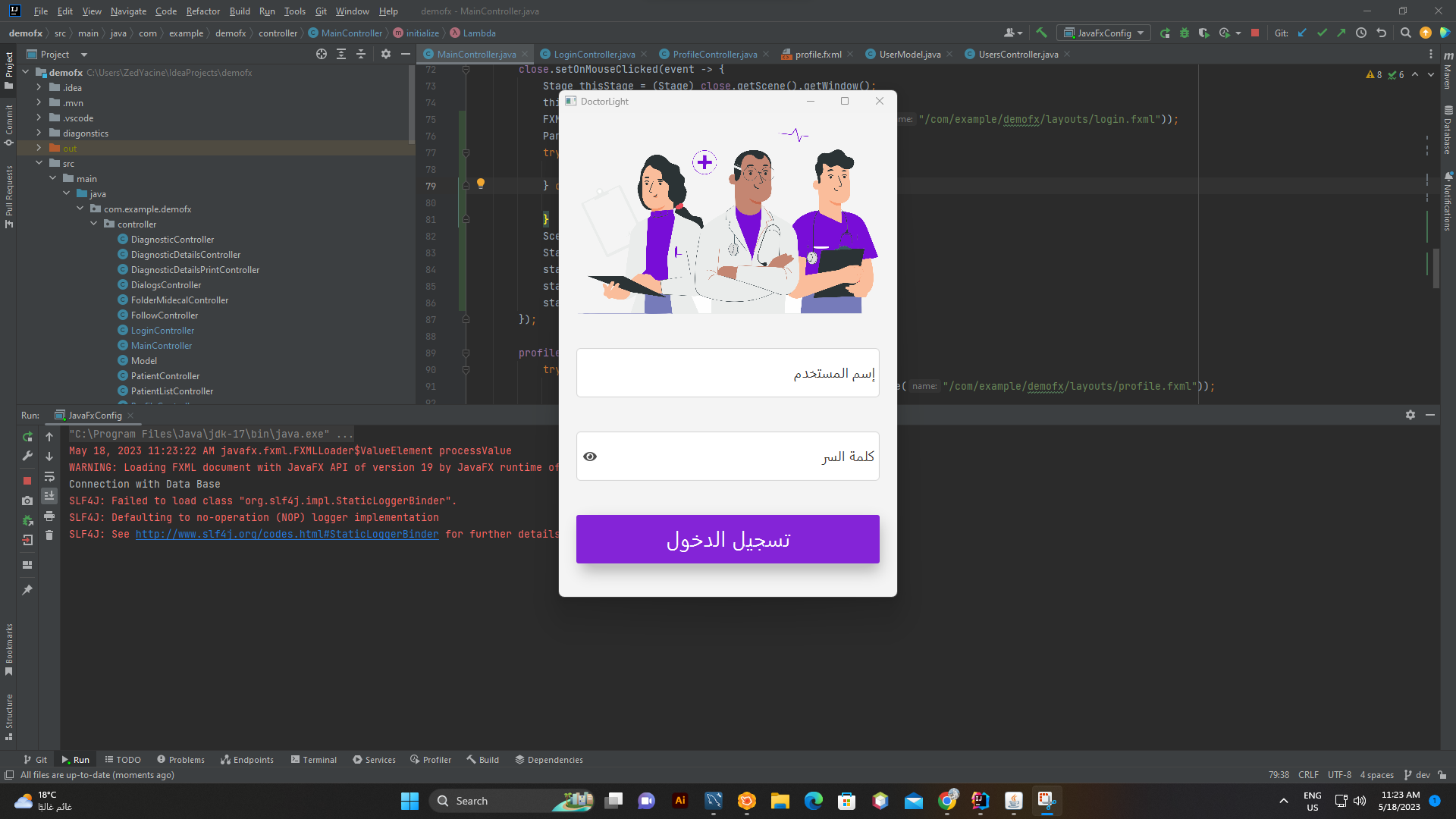Click the Build project hammer icon
Image resolution: width=1456 pixels, height=819 pixels.
[1041, 33]
